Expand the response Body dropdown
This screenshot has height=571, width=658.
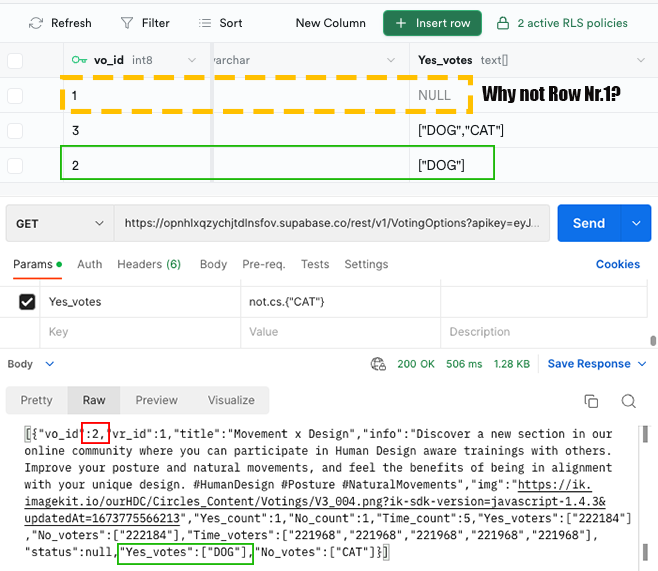49,364
